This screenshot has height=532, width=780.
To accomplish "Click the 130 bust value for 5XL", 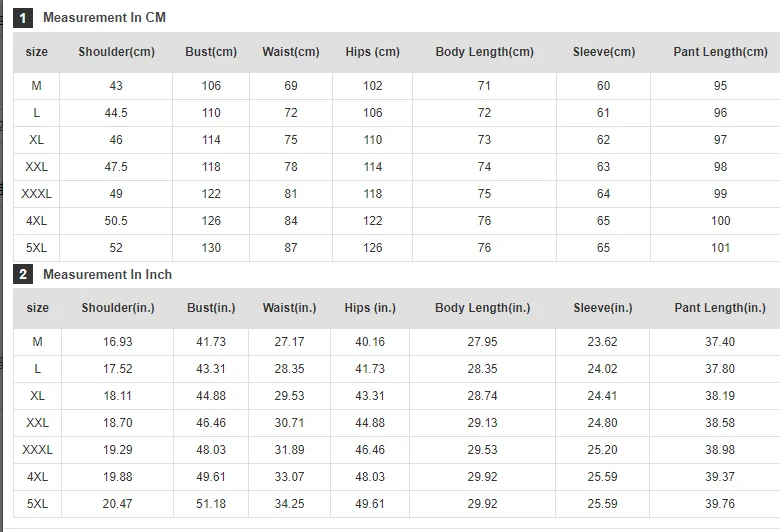I will [x=211, y=248].
